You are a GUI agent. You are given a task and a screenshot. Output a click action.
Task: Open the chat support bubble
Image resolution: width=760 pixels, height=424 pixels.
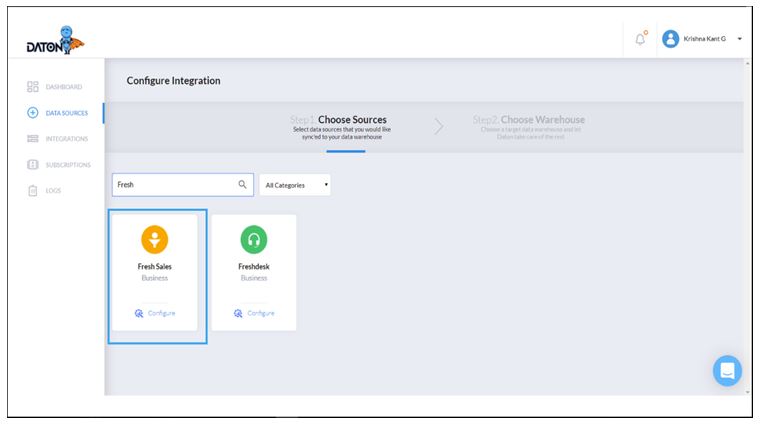pos(727,370)
